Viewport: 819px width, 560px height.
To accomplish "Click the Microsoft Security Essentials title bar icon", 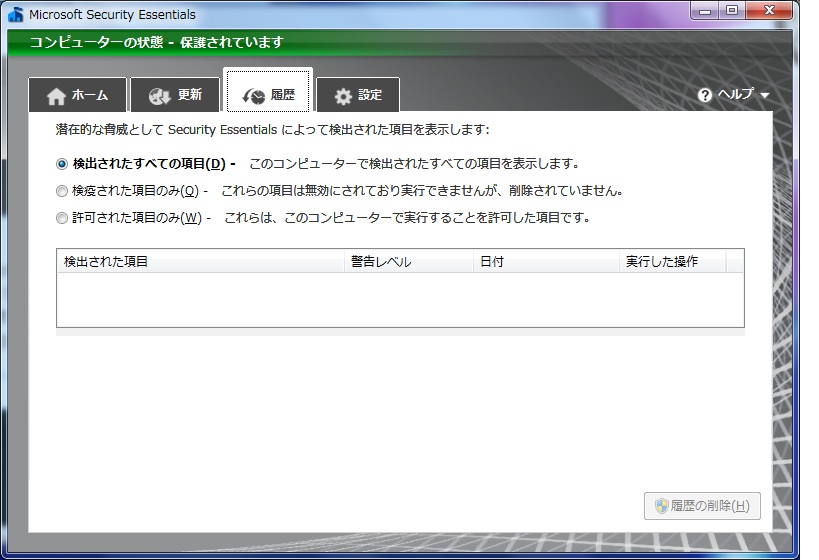I will tap(16, 15).
